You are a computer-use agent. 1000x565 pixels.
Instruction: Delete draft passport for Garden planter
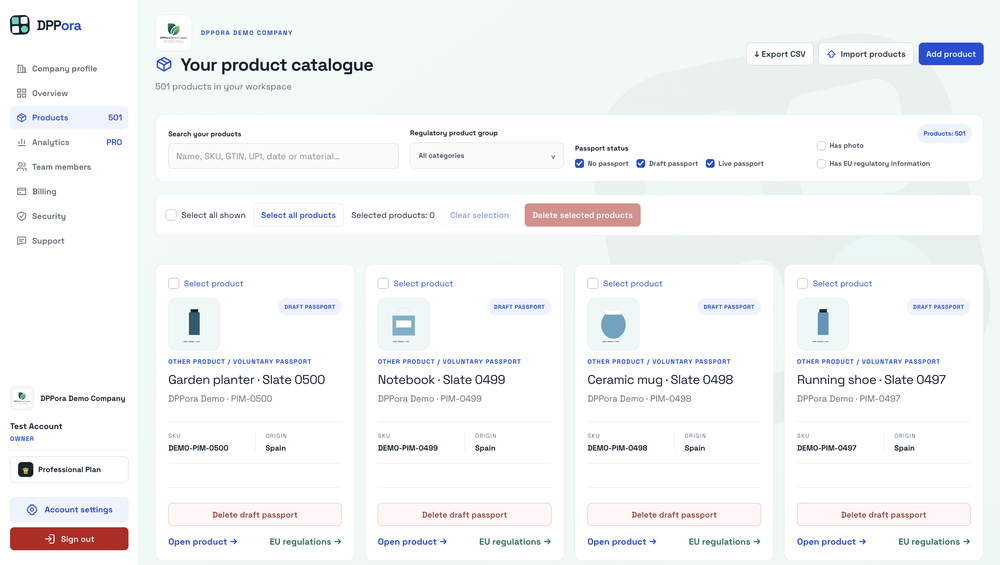point(255,515)
